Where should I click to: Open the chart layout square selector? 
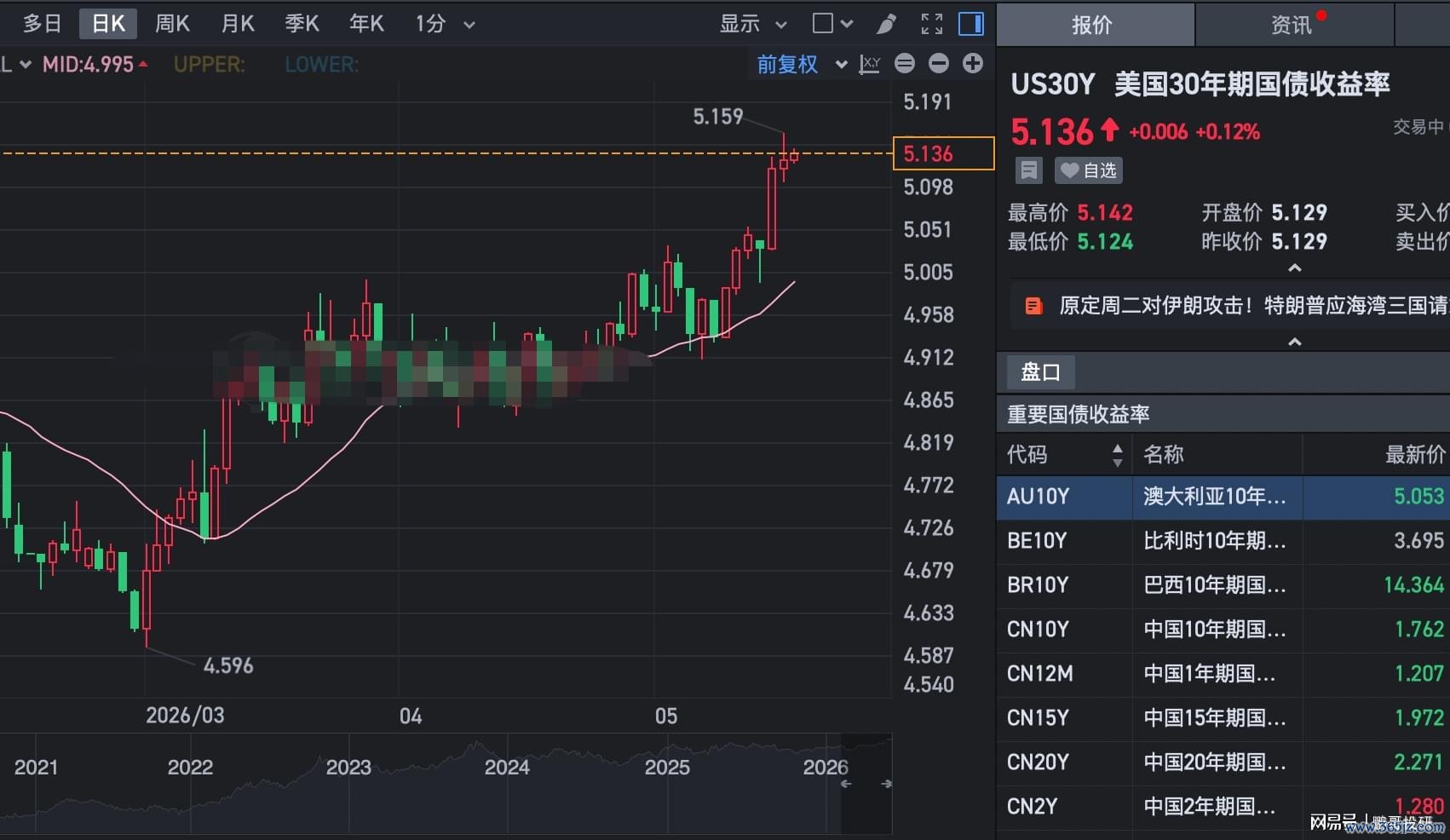[832, 24]
